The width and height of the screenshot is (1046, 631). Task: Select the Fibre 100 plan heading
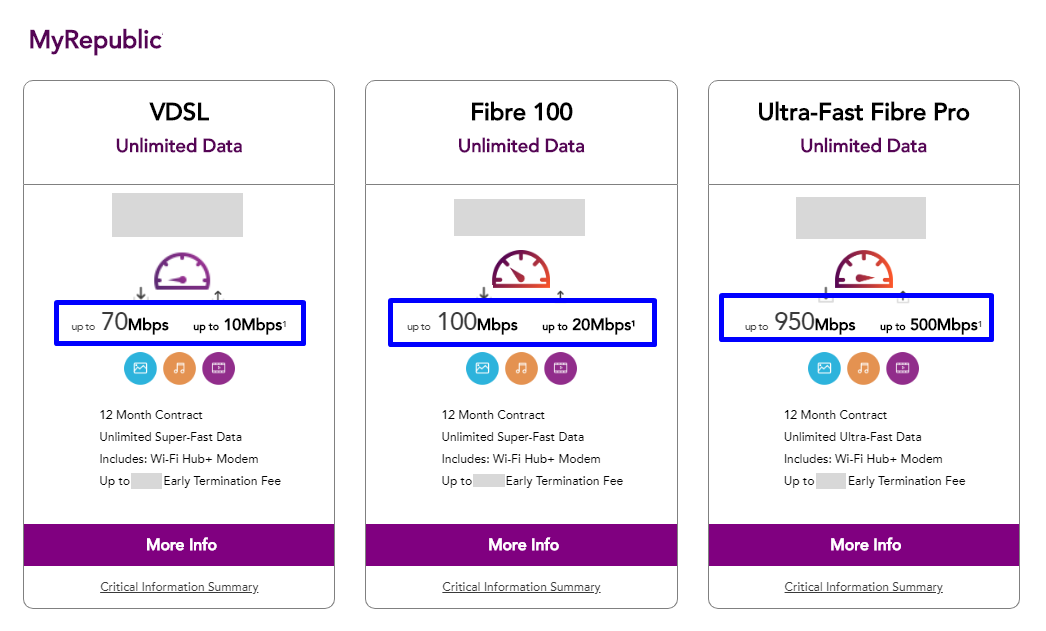[521, 112]
